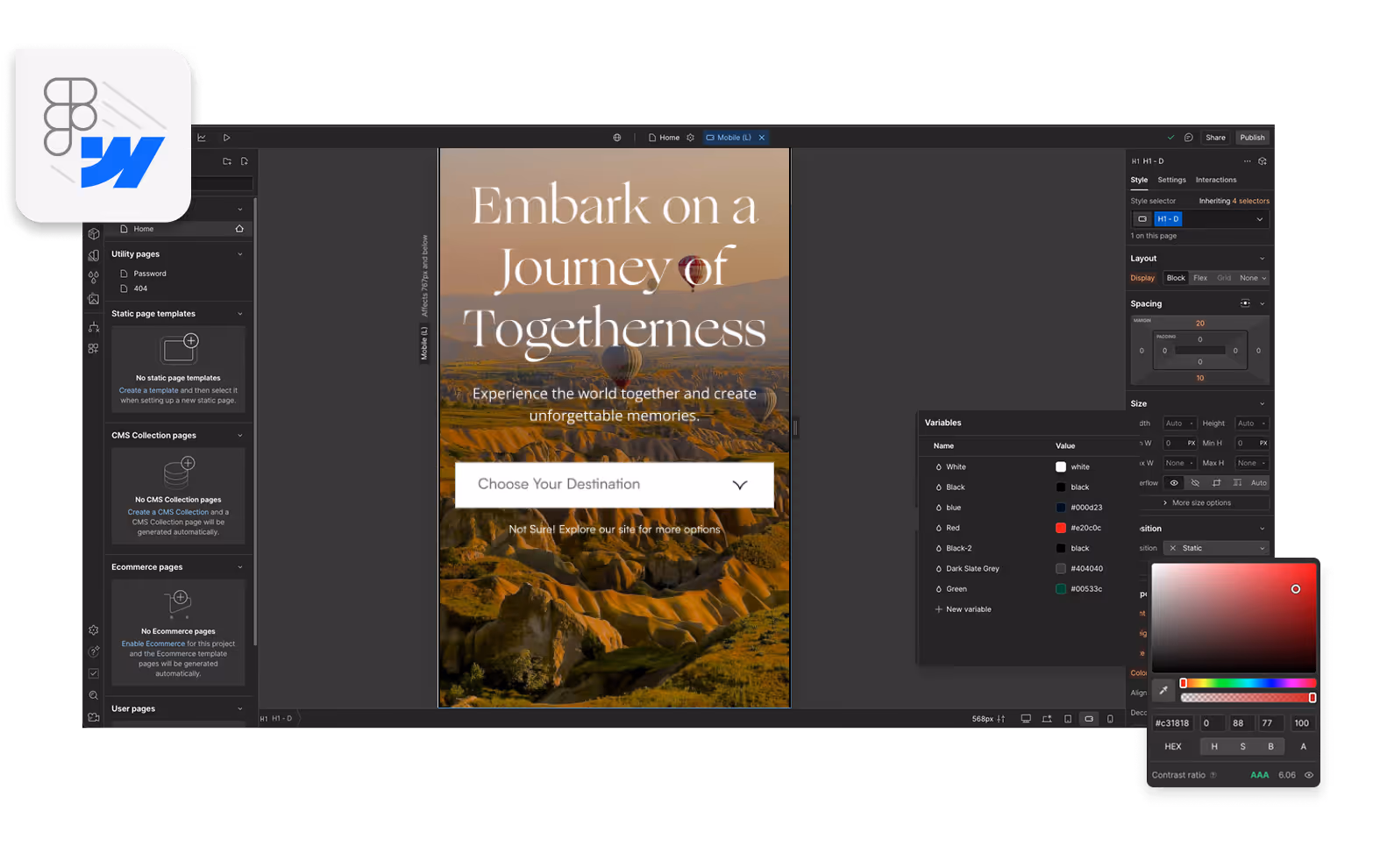Image resolution: width=1387 pixels, height=868 pixels.
Task: Open the video tutorials icon at the sidebar bottom
Action: tap(94, 717)
